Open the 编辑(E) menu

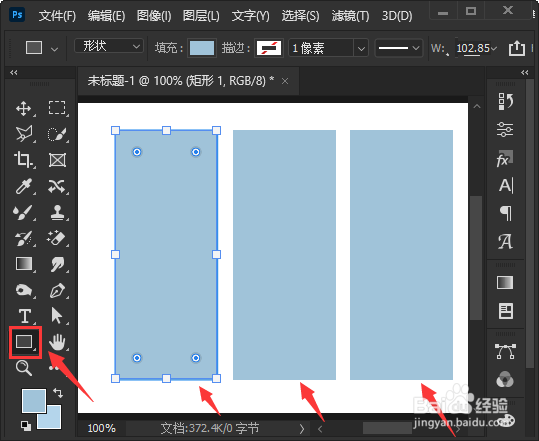tap(106, 16)
